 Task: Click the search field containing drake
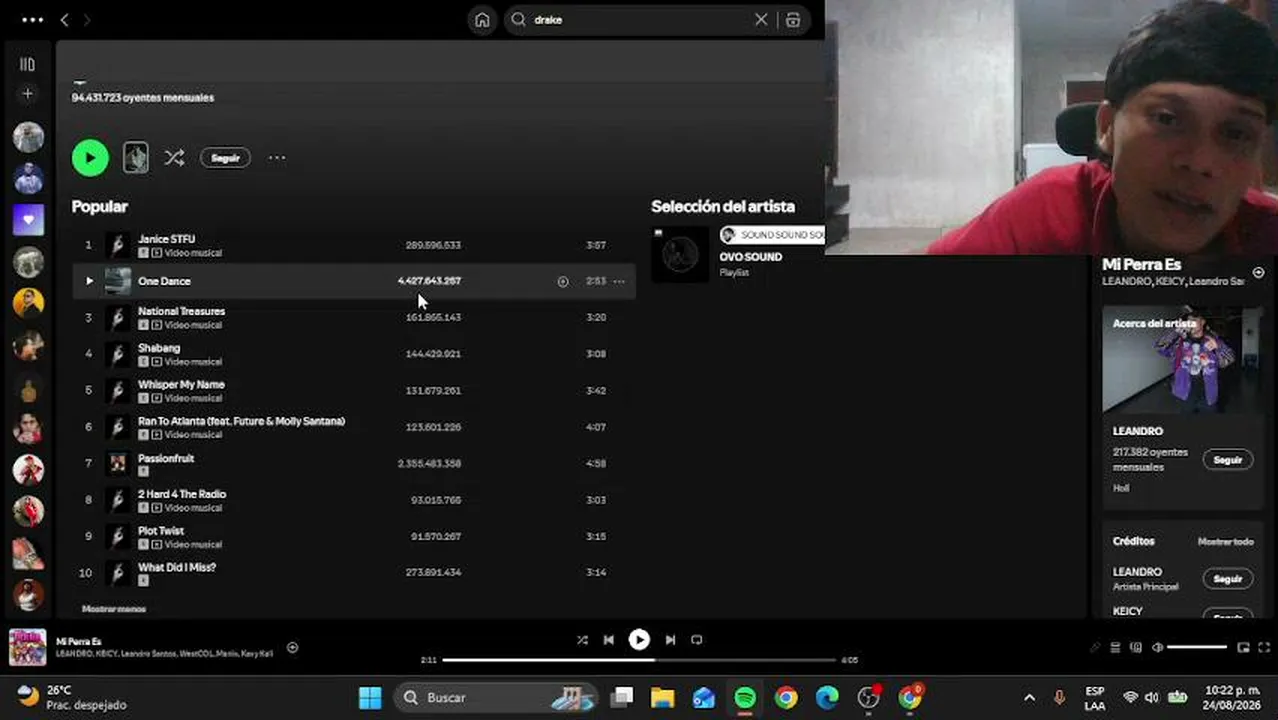coord(640,20)
